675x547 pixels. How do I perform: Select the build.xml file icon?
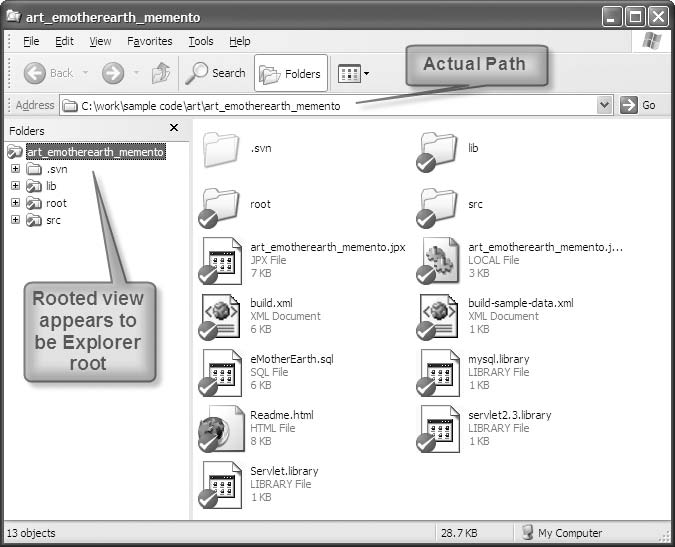[221, 316]
